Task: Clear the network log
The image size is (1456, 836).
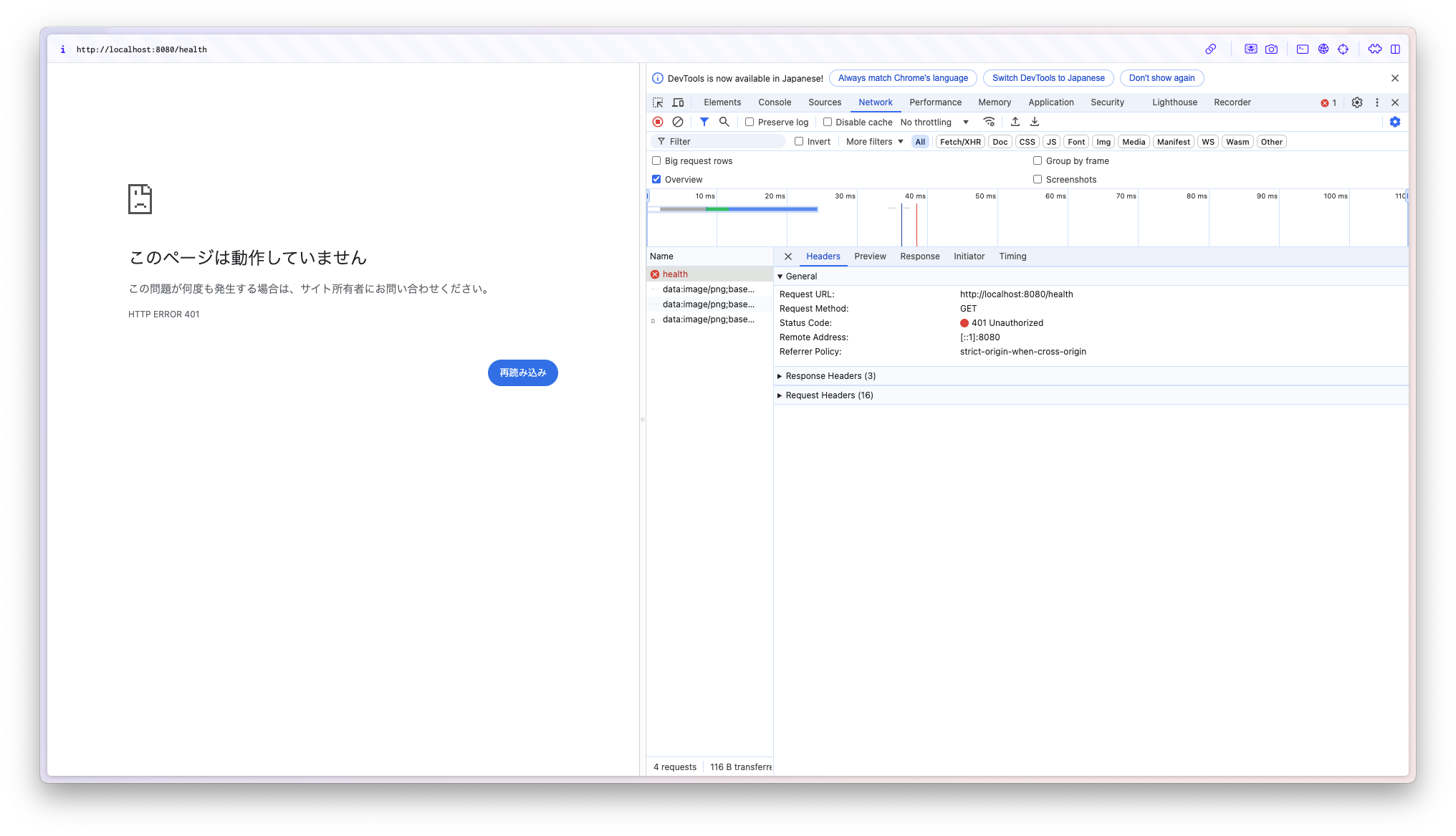Action: pos(678,122)
